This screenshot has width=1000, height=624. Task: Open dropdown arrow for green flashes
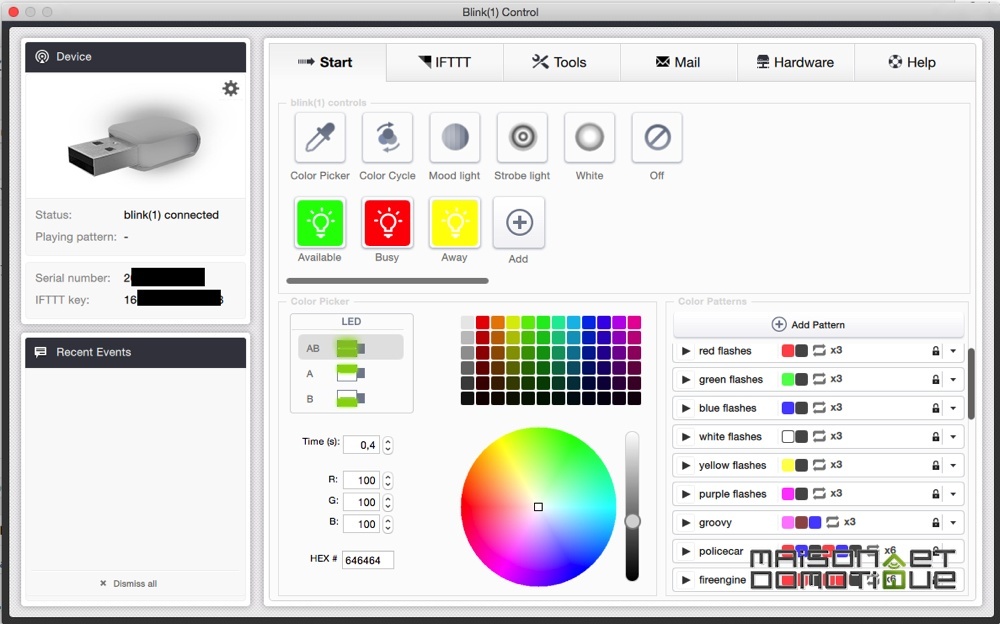click(953, 380)
